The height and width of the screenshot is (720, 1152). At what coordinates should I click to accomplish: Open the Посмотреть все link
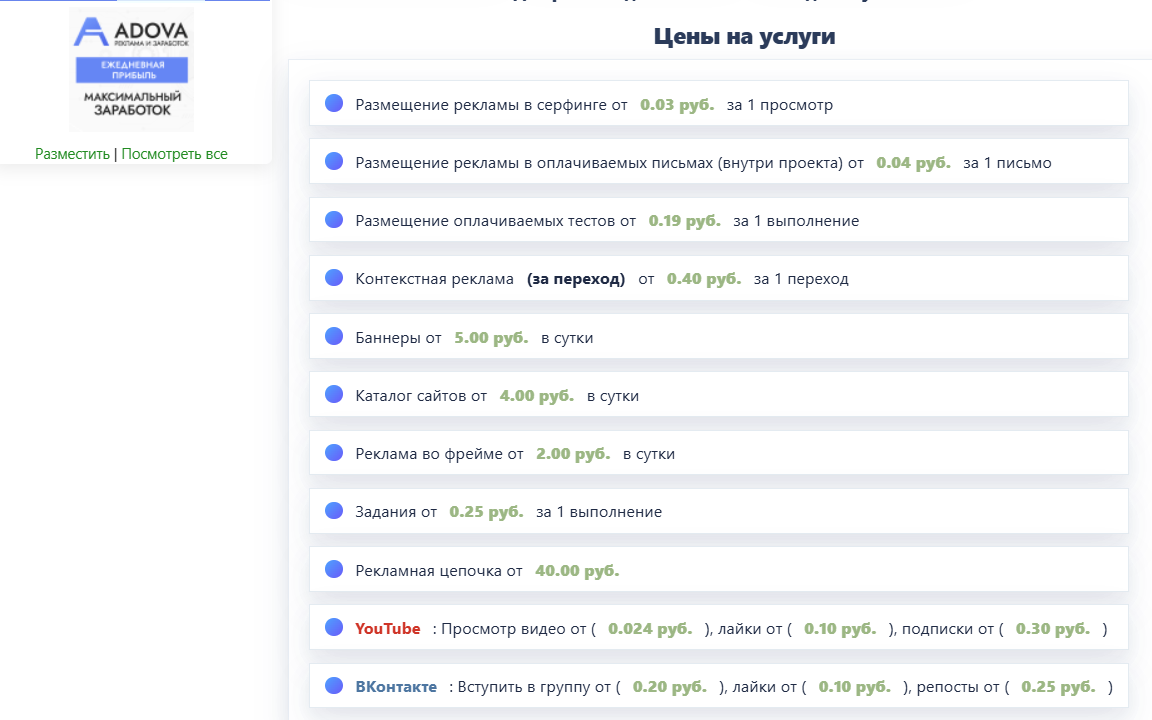click(x=174, y=154)
